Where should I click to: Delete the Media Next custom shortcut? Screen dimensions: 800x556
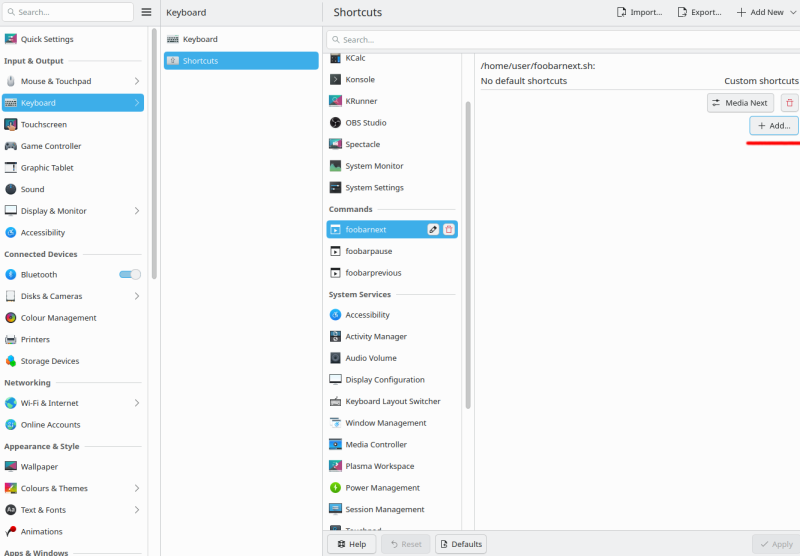point(789,103)
